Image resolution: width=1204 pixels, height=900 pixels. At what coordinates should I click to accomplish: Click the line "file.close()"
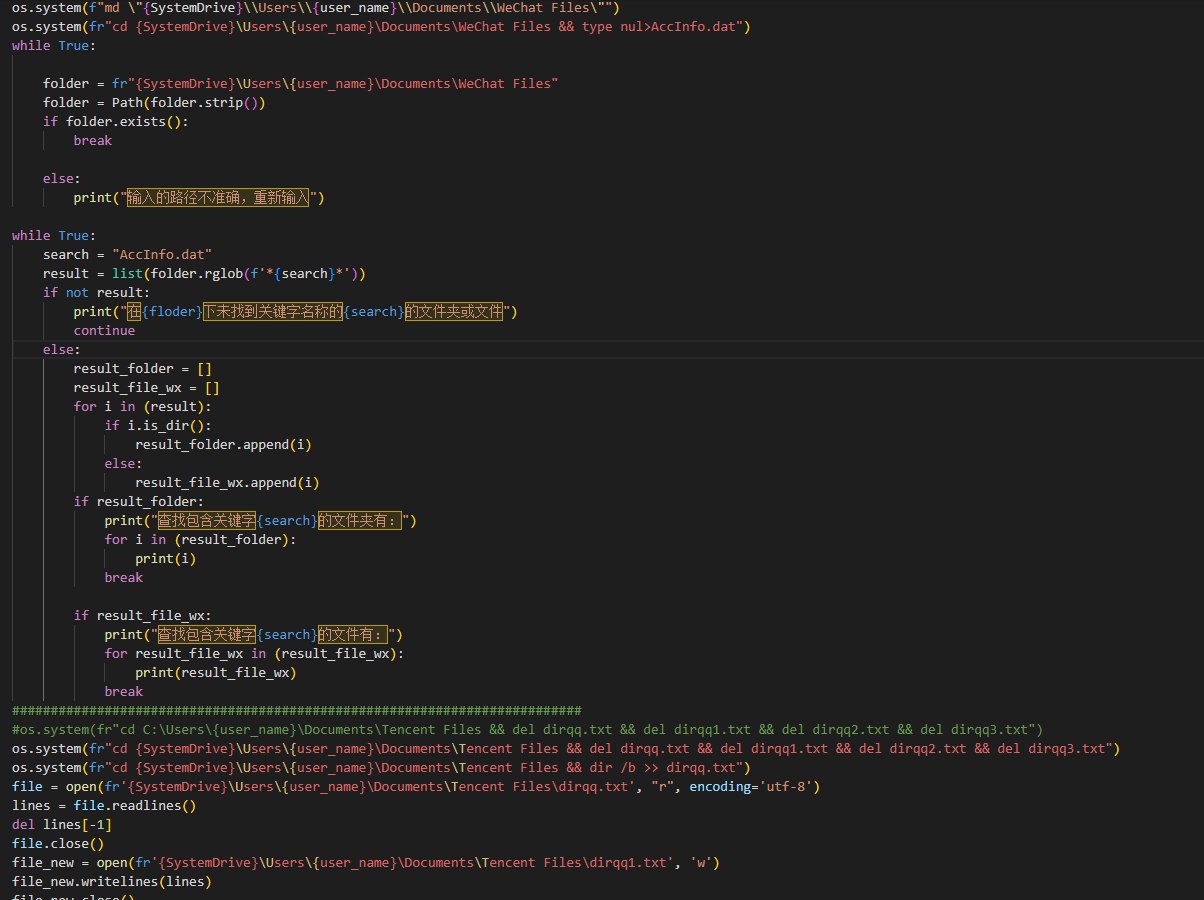click(58, 843)
